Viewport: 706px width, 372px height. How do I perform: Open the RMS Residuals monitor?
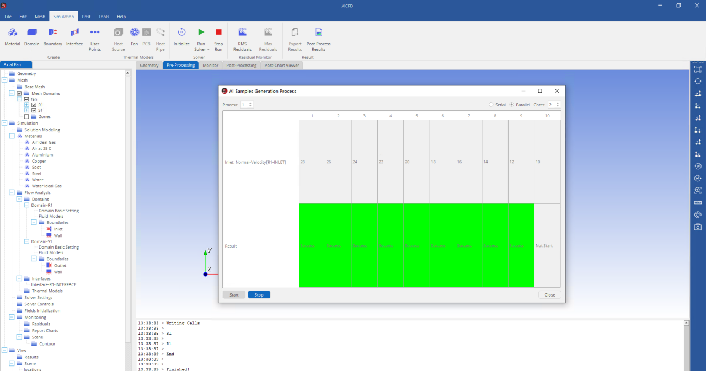[x=242, y=38]
